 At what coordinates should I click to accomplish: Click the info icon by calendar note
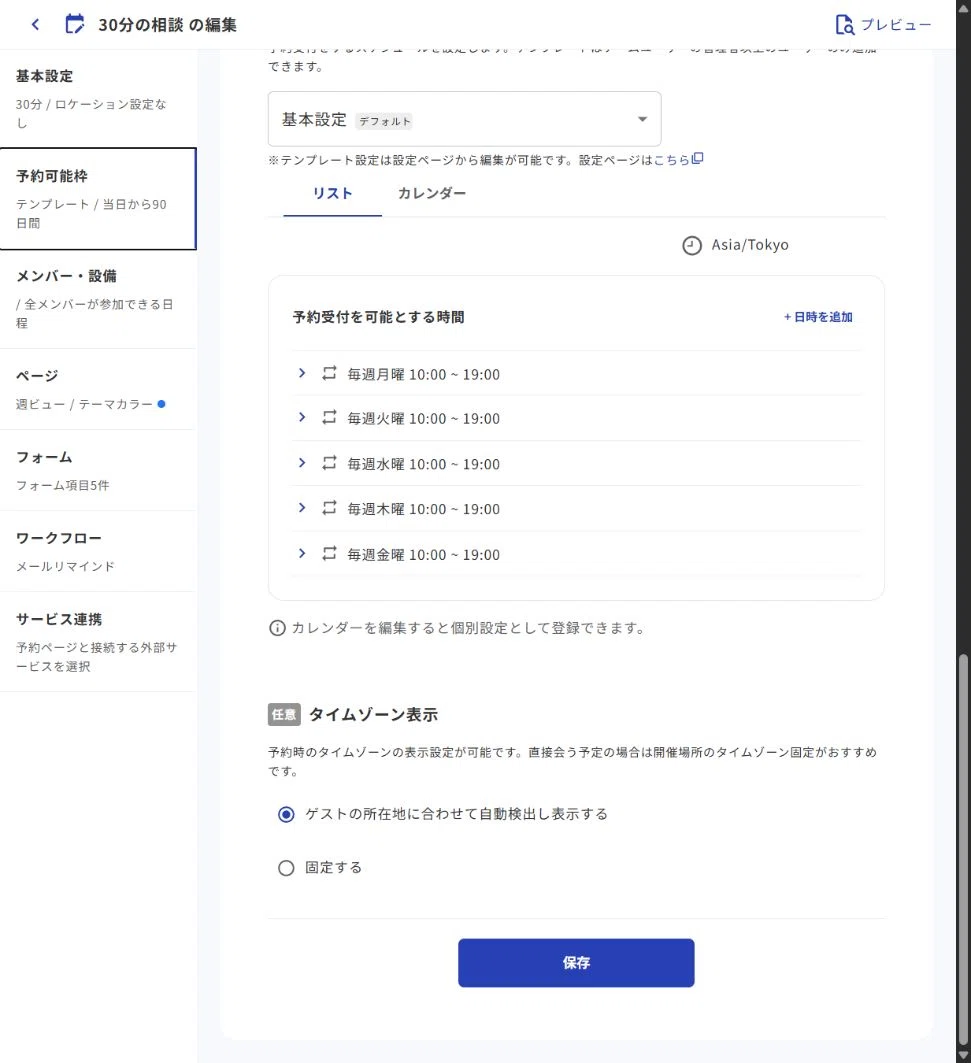[x=277, y=628]
